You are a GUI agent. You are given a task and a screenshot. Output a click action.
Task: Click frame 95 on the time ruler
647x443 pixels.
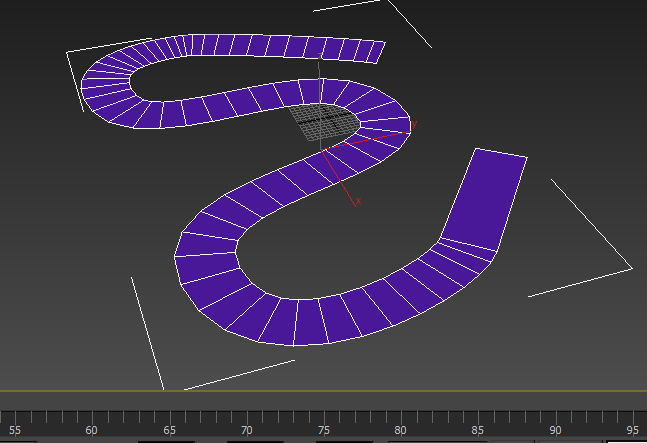pos(633,430)
